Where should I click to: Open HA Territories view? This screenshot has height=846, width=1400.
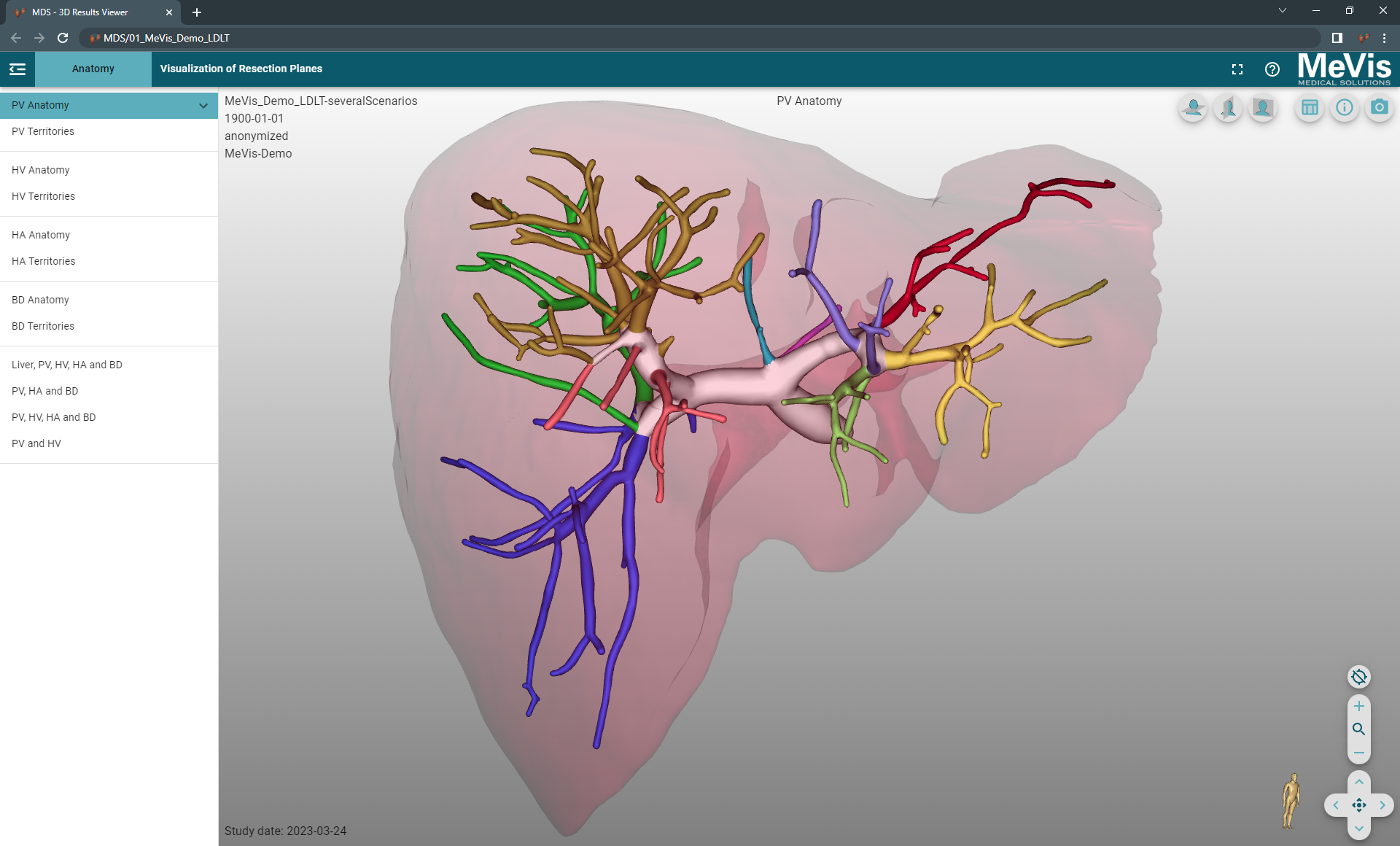click(x=109, y=262)
